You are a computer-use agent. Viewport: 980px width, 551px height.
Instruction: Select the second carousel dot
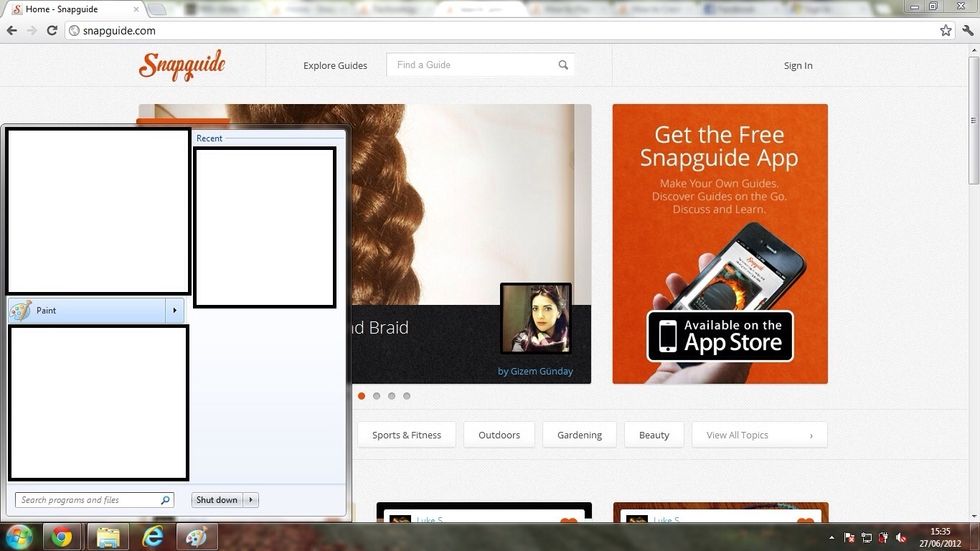click(376, 396)
